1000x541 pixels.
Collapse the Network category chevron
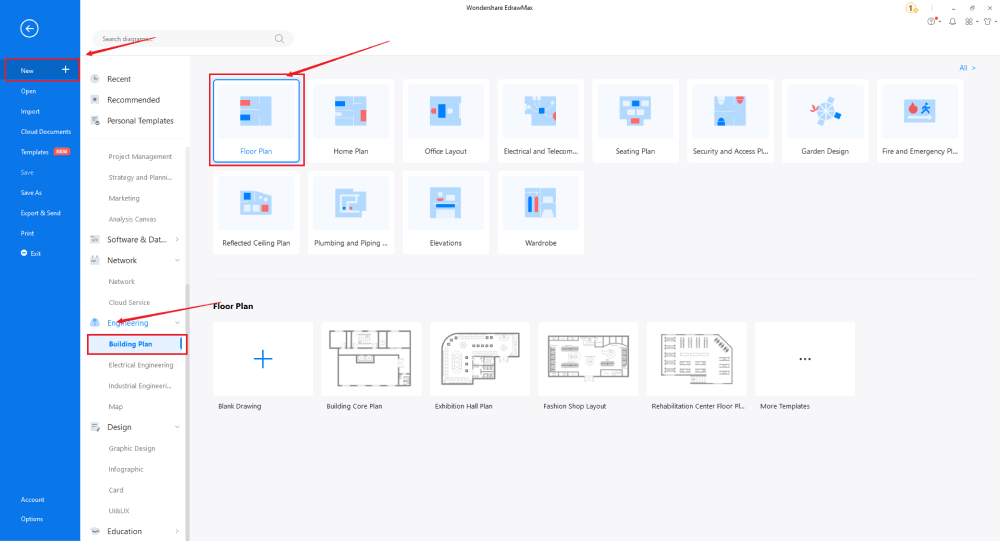tap(177, 260)
